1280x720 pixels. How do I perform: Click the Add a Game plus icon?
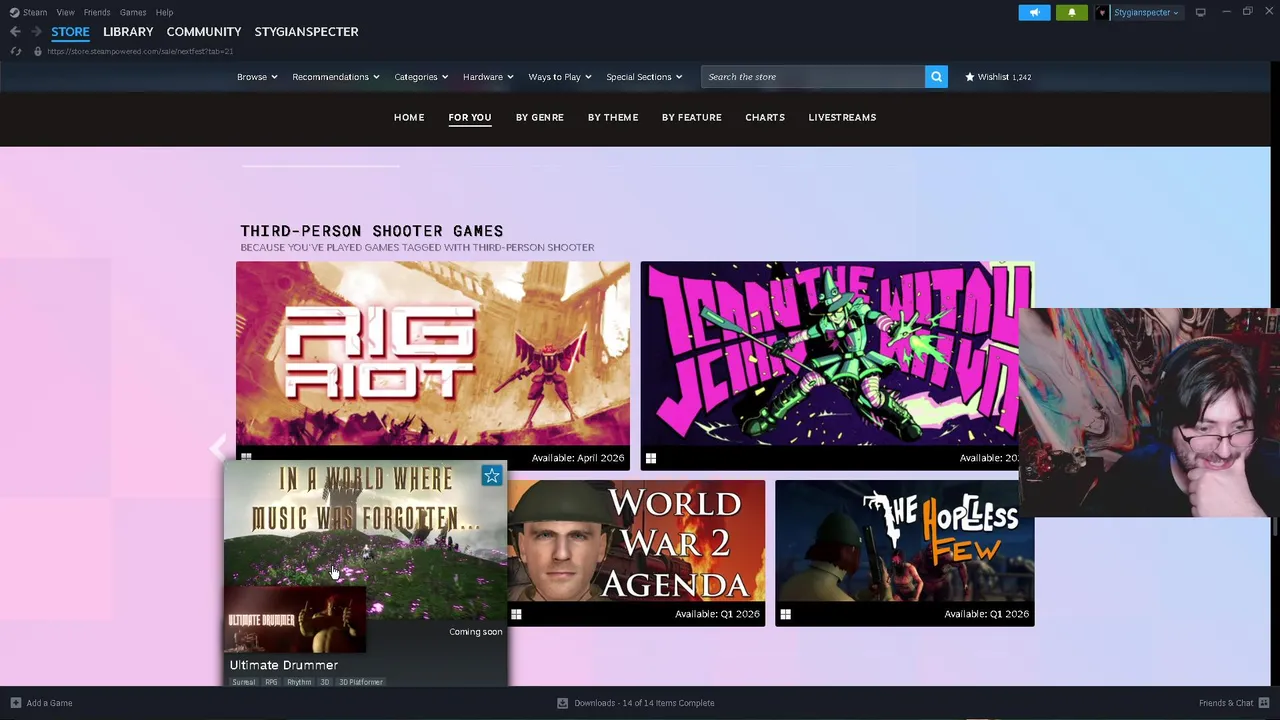click(15, 703)
